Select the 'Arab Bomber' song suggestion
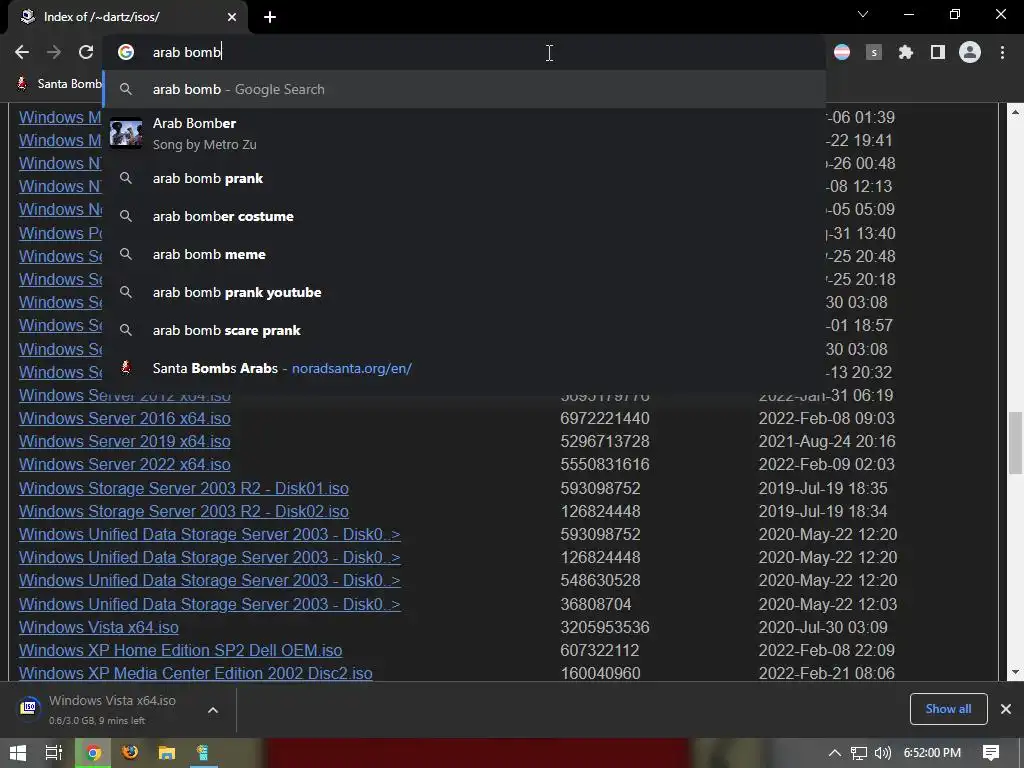Viewport: 1024px width, 768px height. point(464,133)
